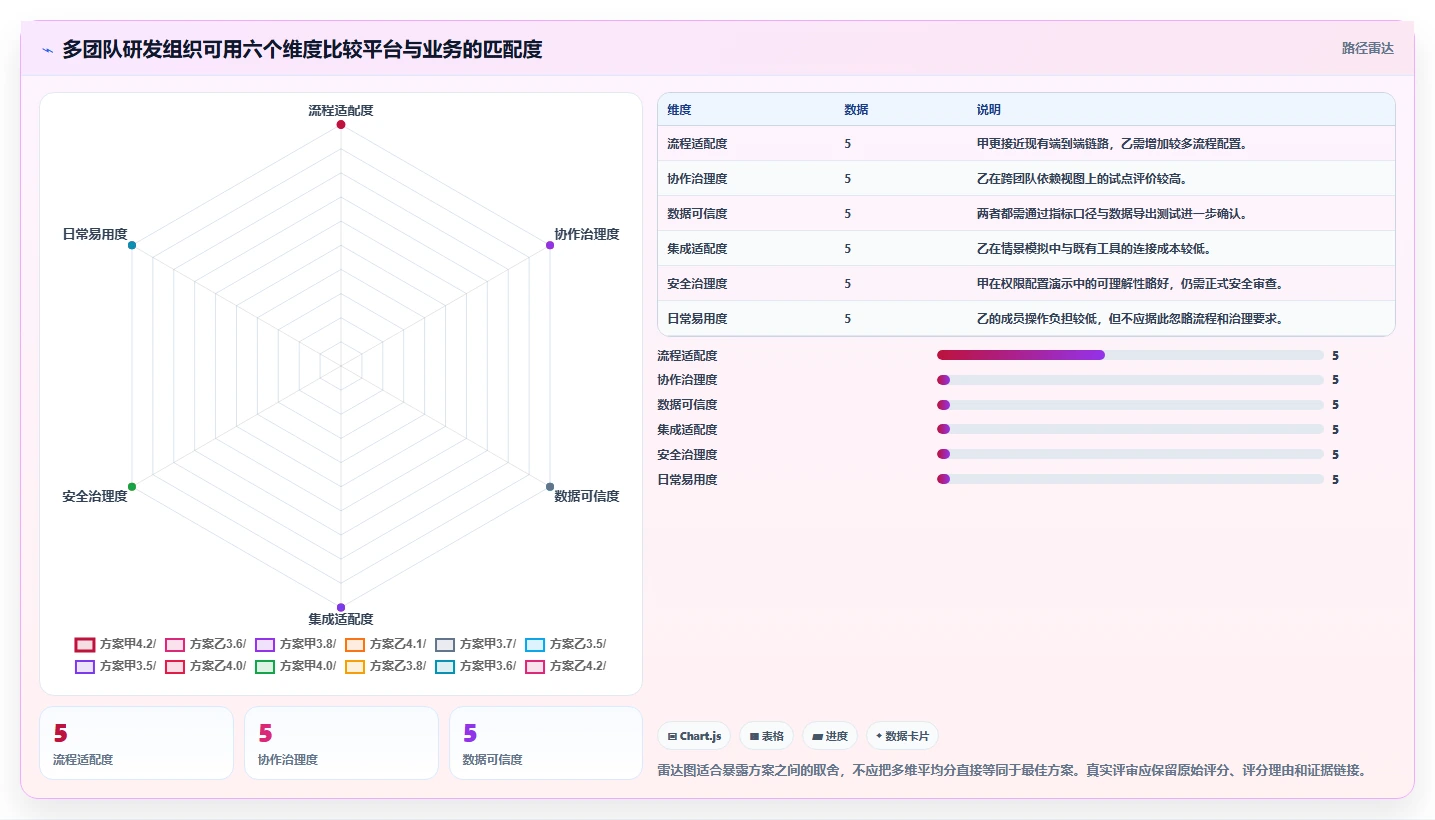The height and width of the screenshot is (820, 1435).
Task: Toggle legend item 方案甲3.7/
Action: coord(475,644)
